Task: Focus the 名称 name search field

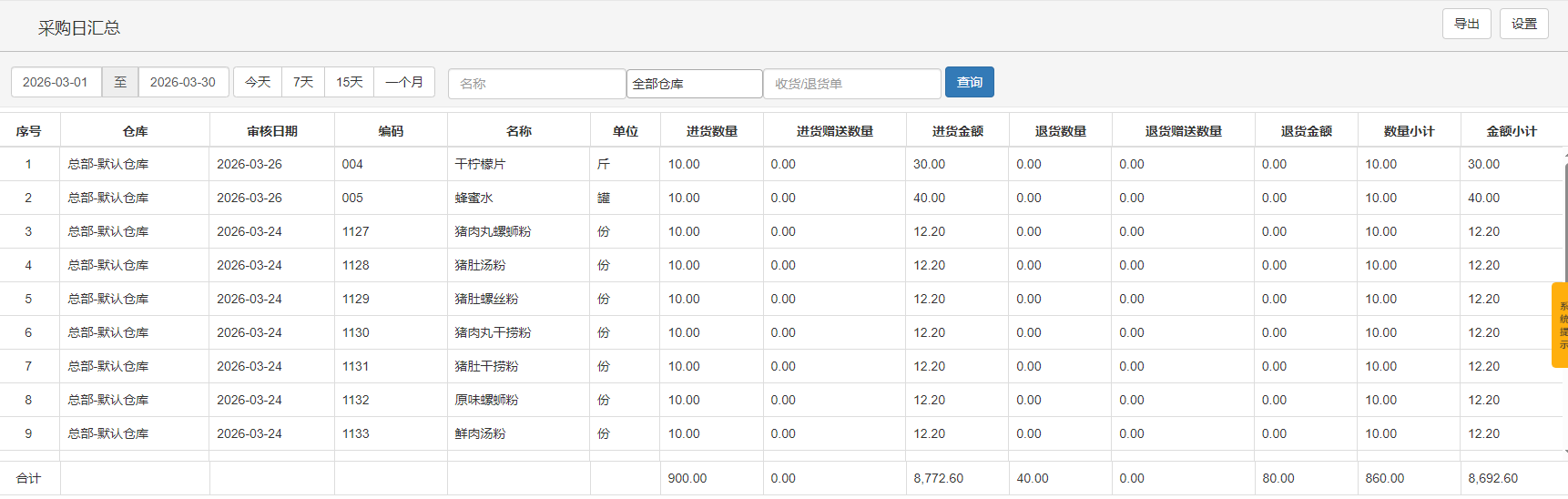Action: point(536,84)
